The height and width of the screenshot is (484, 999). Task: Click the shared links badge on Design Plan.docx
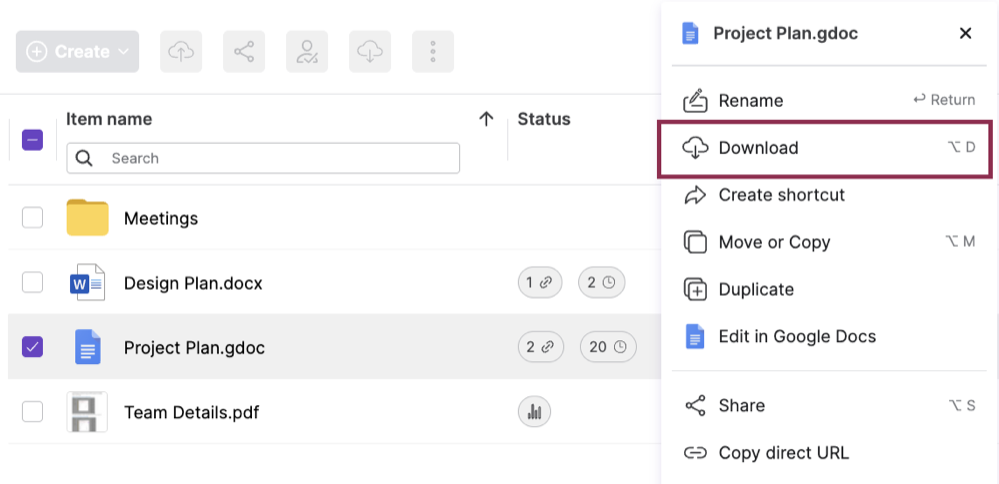point(540,283)
